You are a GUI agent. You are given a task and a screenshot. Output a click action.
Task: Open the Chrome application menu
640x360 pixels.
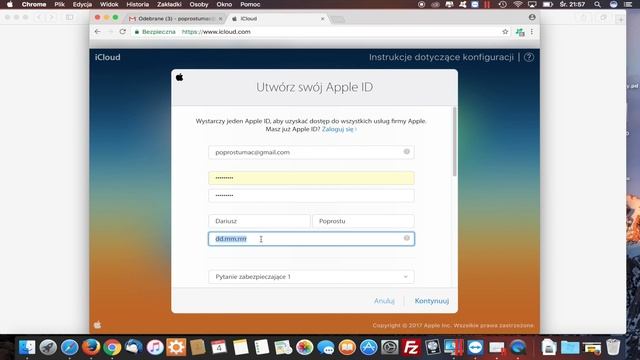click(34, 4)
